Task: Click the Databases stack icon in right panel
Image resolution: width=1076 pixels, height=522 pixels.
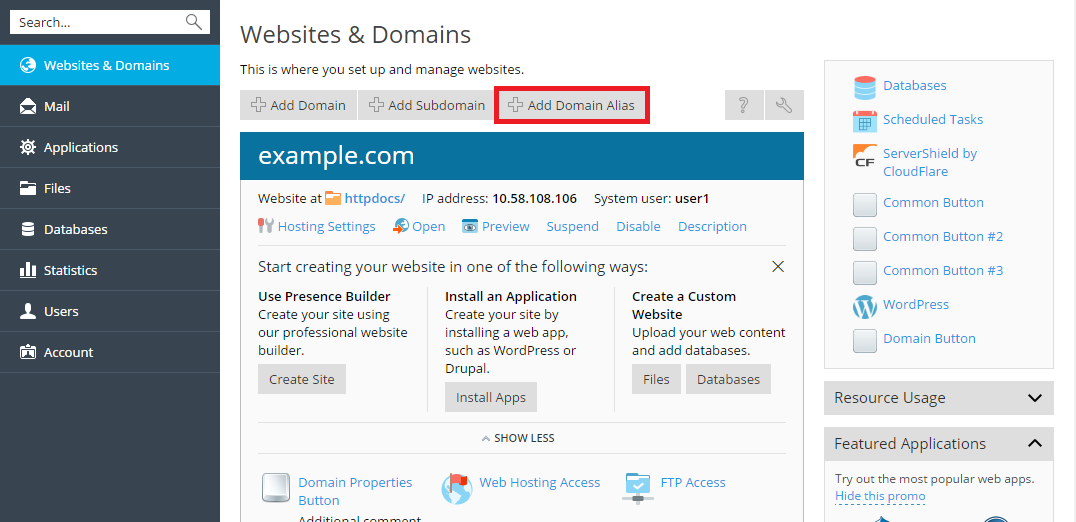Action: [x=864, y=87]
